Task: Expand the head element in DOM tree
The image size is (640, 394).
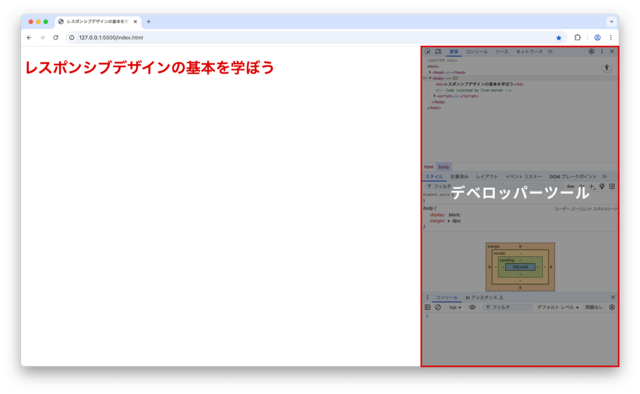Action: (430, 72)
